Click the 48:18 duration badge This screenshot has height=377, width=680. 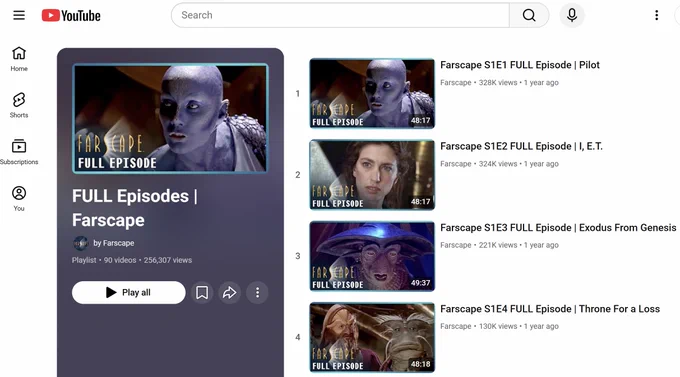[x=420, y=364]
